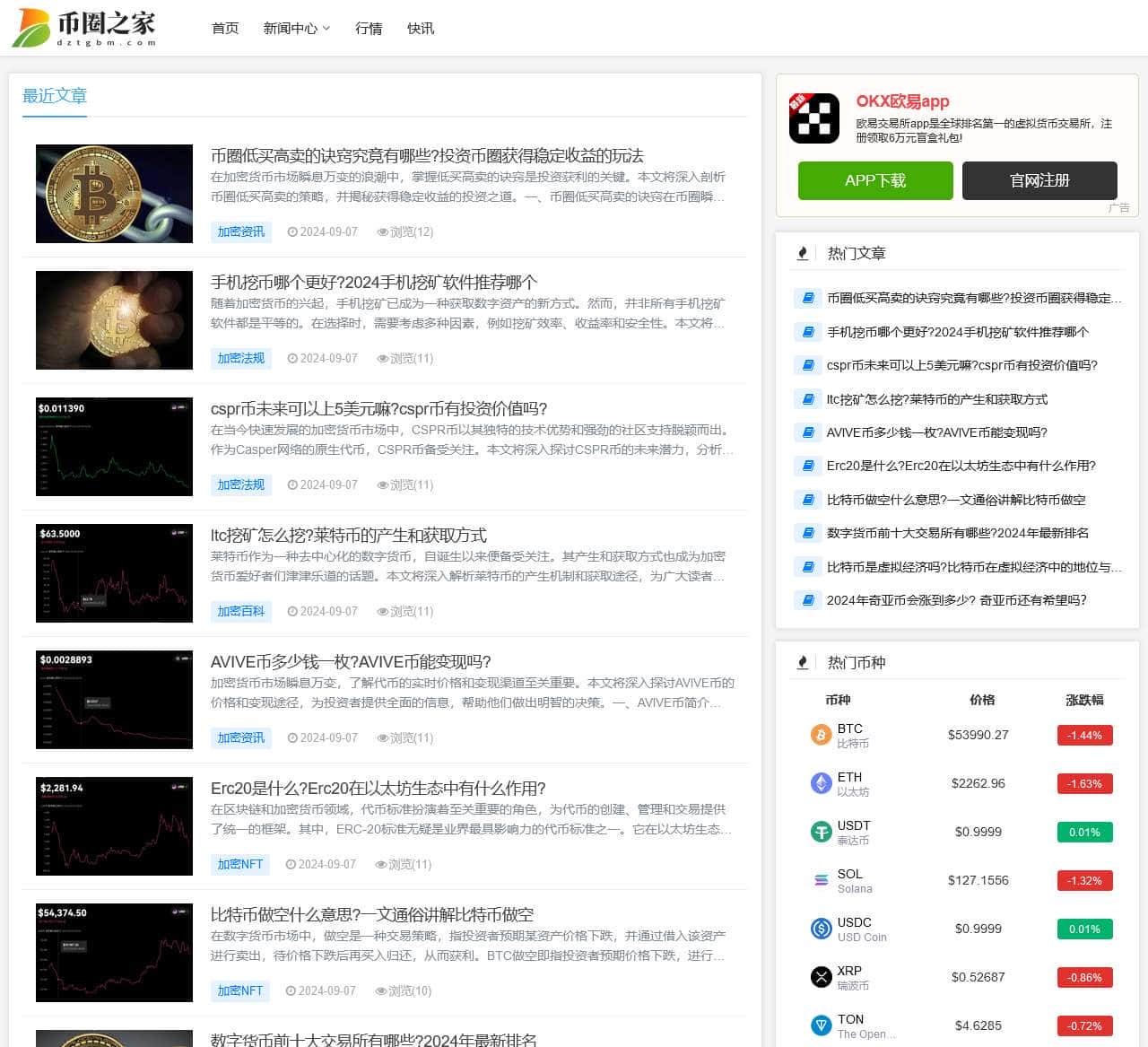Viewport: 1148px width, 1047px height.
Task: Open article ltc挖矿怎么挖 title in list
Action: click(349, 536)
